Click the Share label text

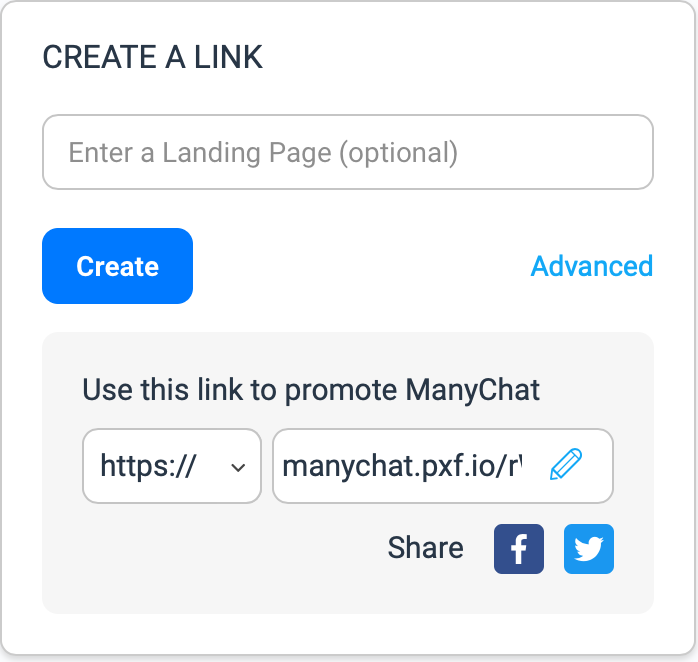[425, 548]
